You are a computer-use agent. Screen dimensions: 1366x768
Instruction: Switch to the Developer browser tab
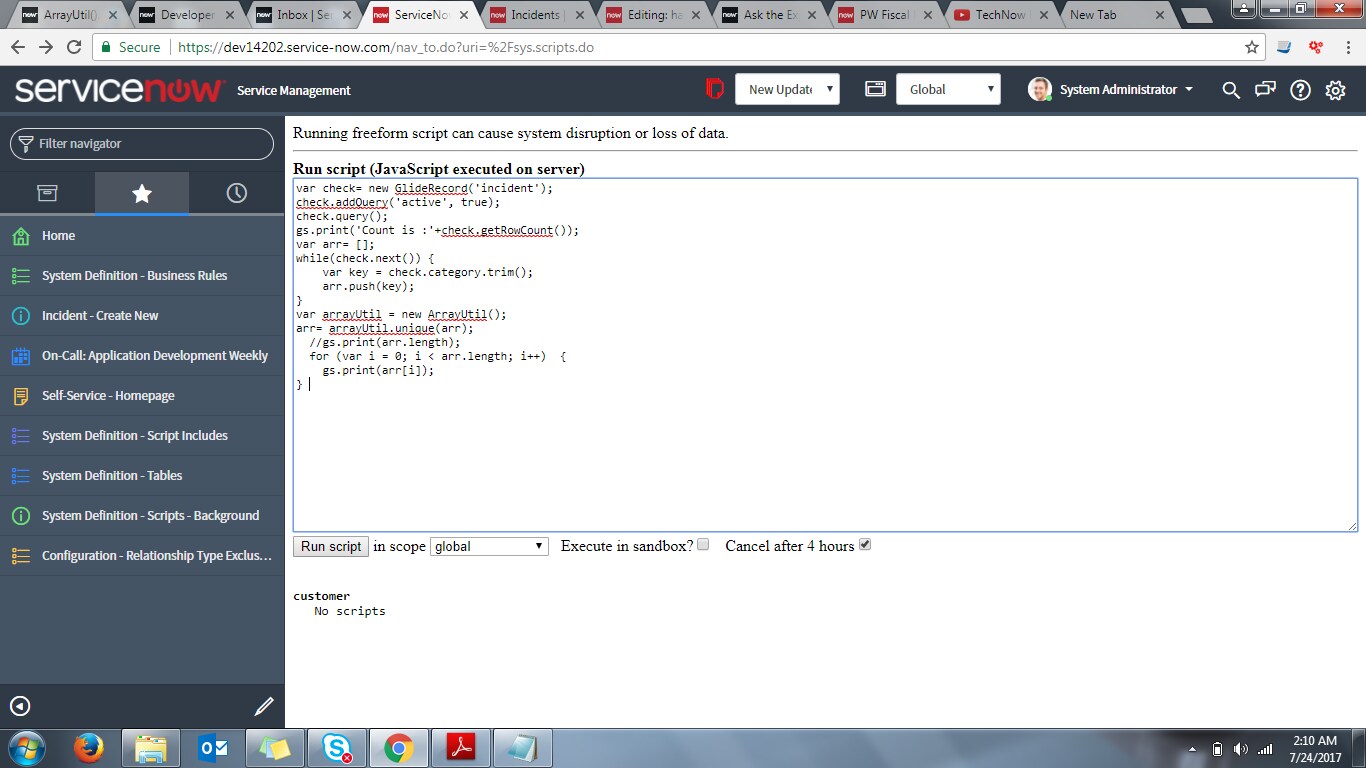click(187, 15)
